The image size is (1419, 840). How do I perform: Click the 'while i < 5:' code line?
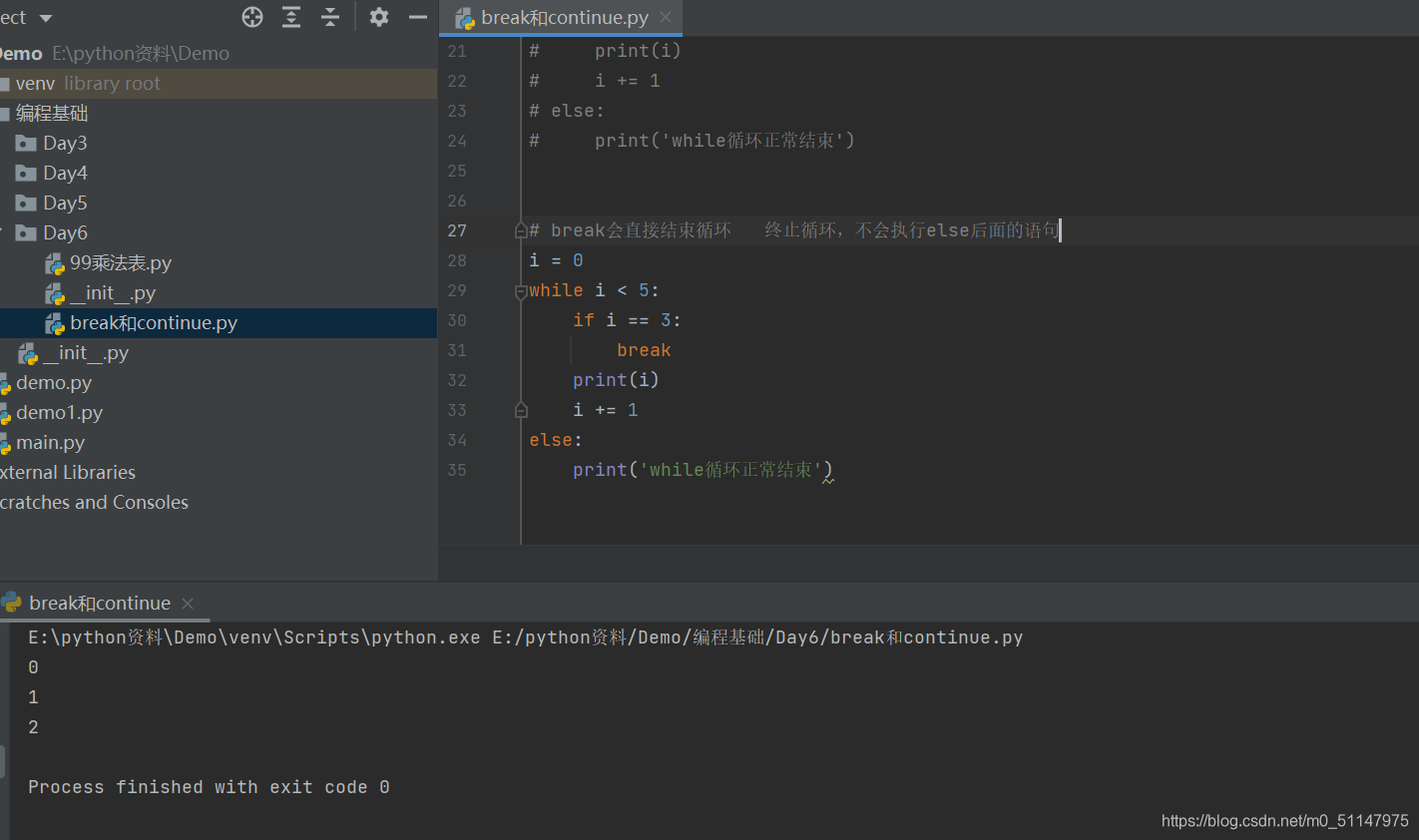tap(594, 290)
